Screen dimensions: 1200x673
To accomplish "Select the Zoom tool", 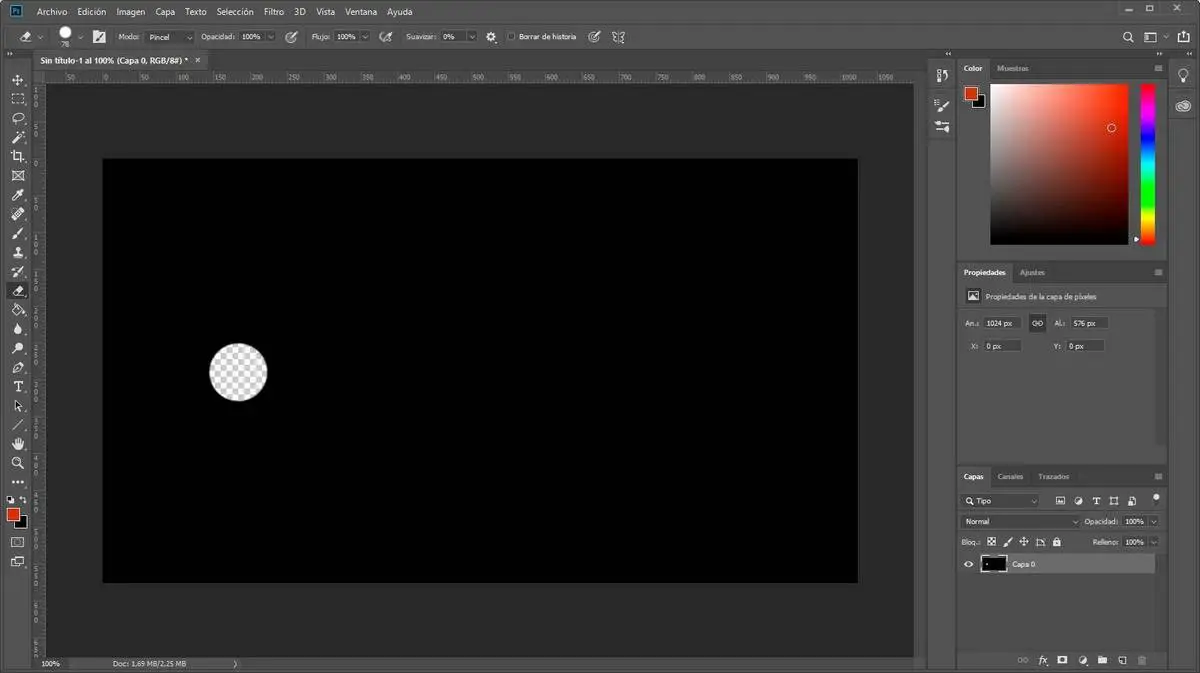I will (17, 463).
